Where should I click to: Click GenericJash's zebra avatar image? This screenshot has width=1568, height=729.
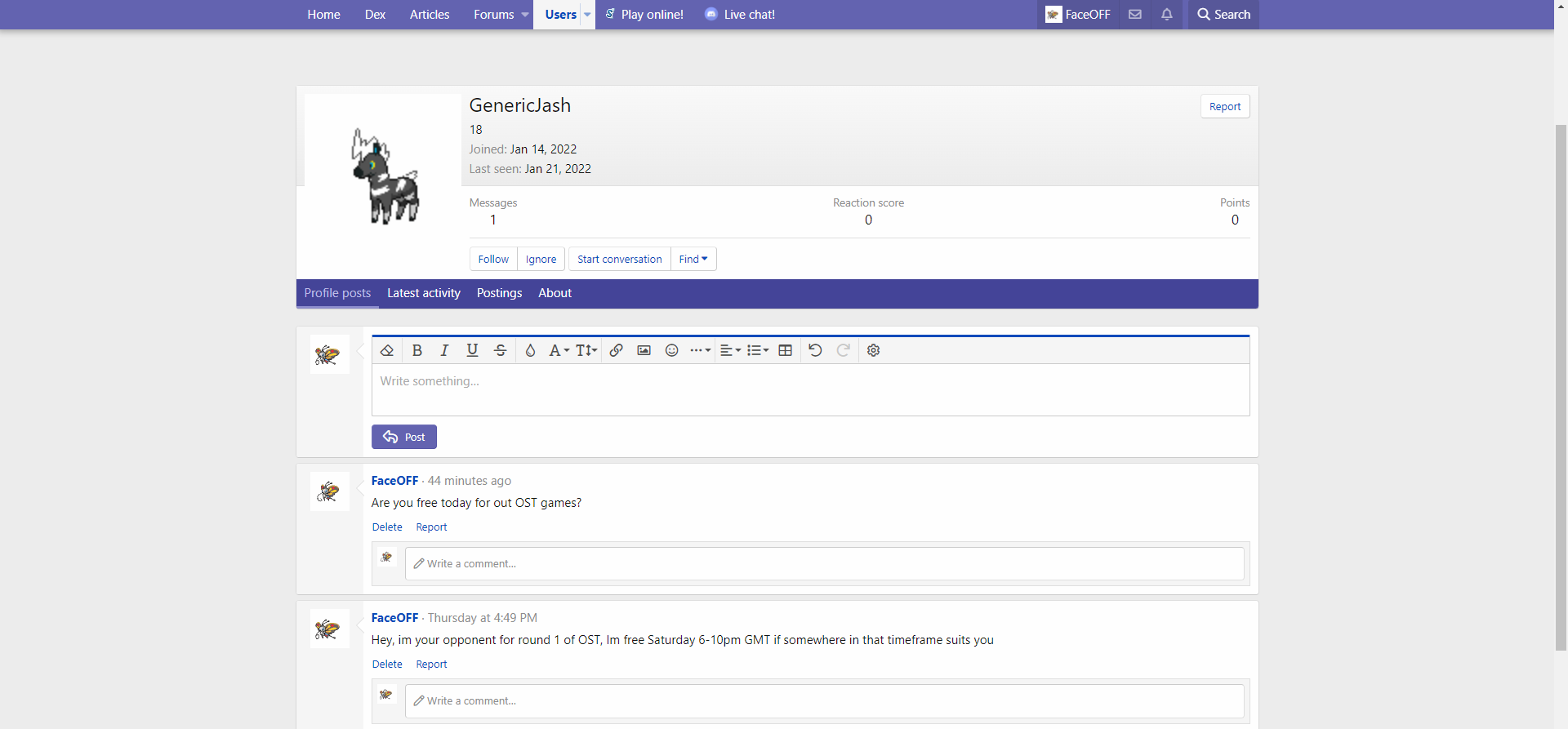[x=383, y=173]
